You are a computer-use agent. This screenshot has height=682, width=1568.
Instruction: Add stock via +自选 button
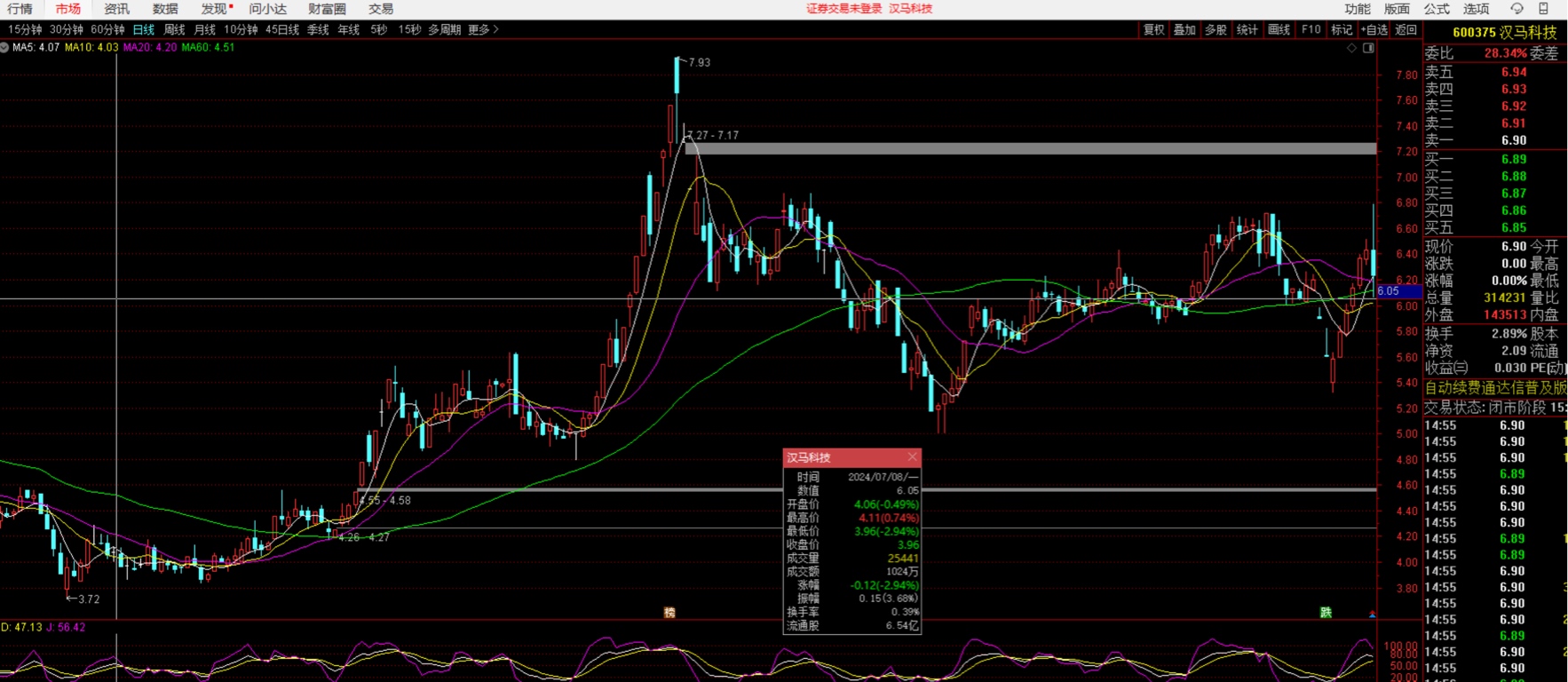pos(1374,29)
